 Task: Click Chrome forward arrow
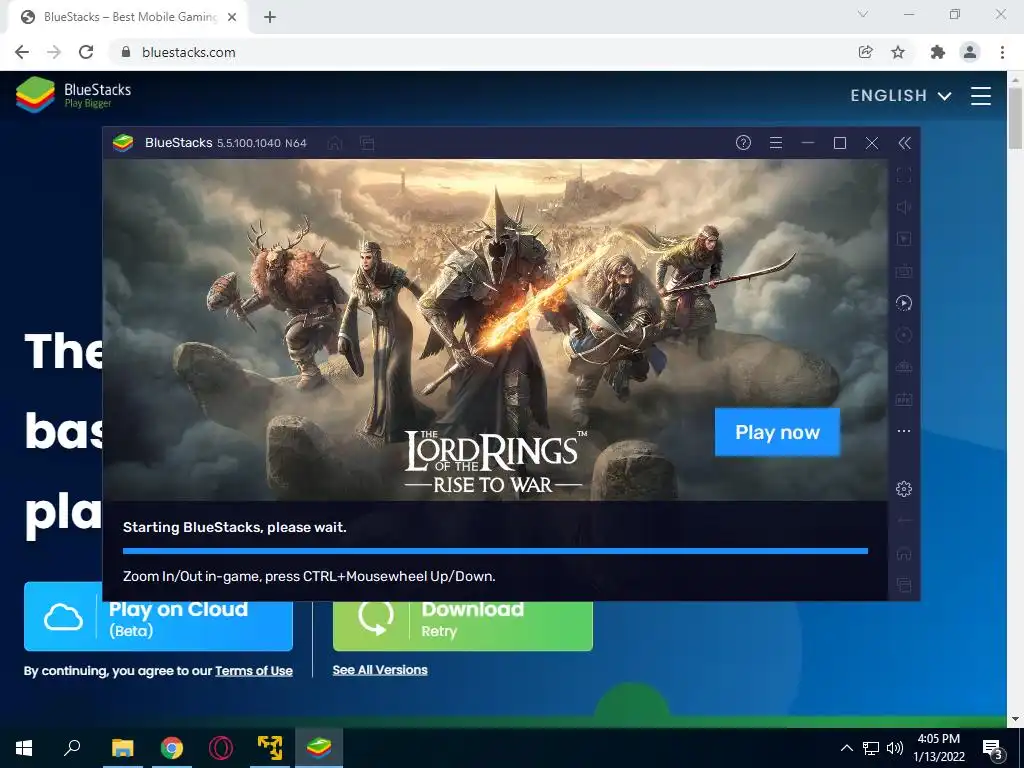(x=54, y=52)
